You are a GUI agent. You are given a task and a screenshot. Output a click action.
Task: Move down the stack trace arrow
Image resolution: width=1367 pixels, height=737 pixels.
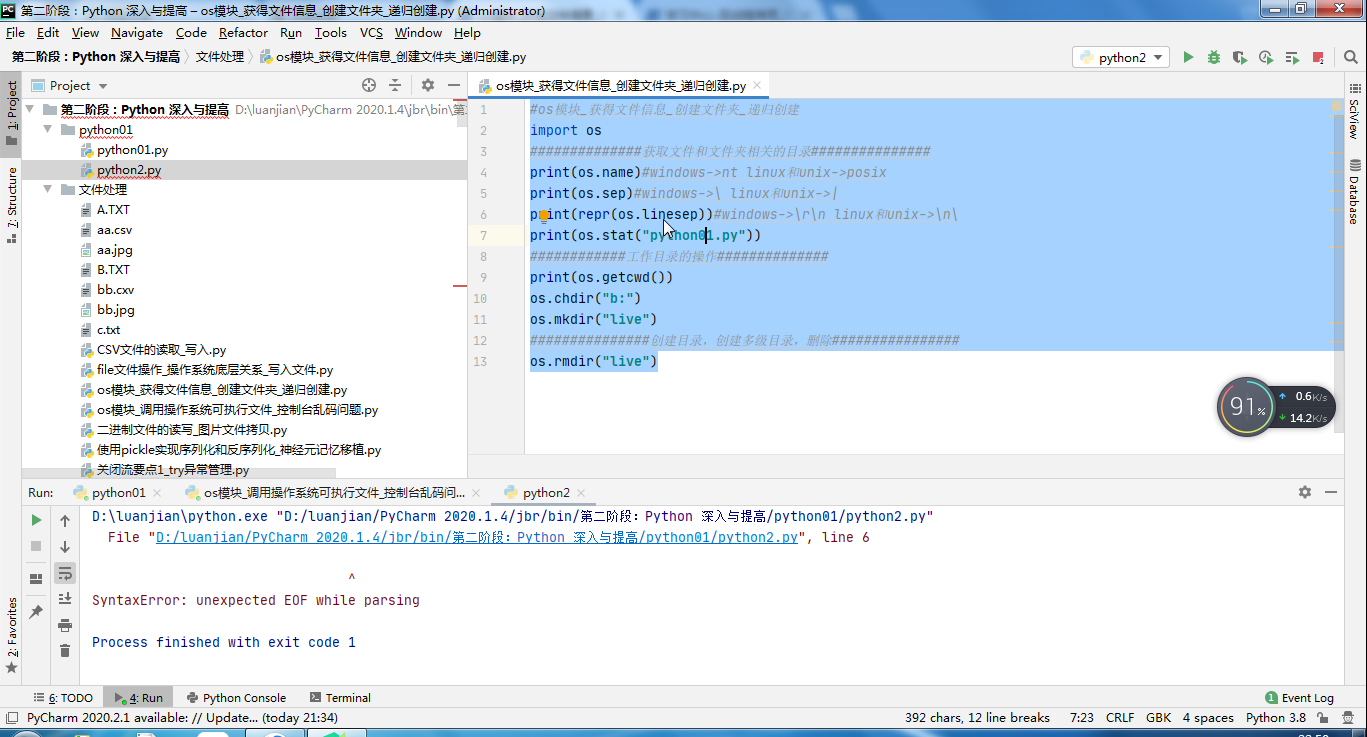point(65,547)
